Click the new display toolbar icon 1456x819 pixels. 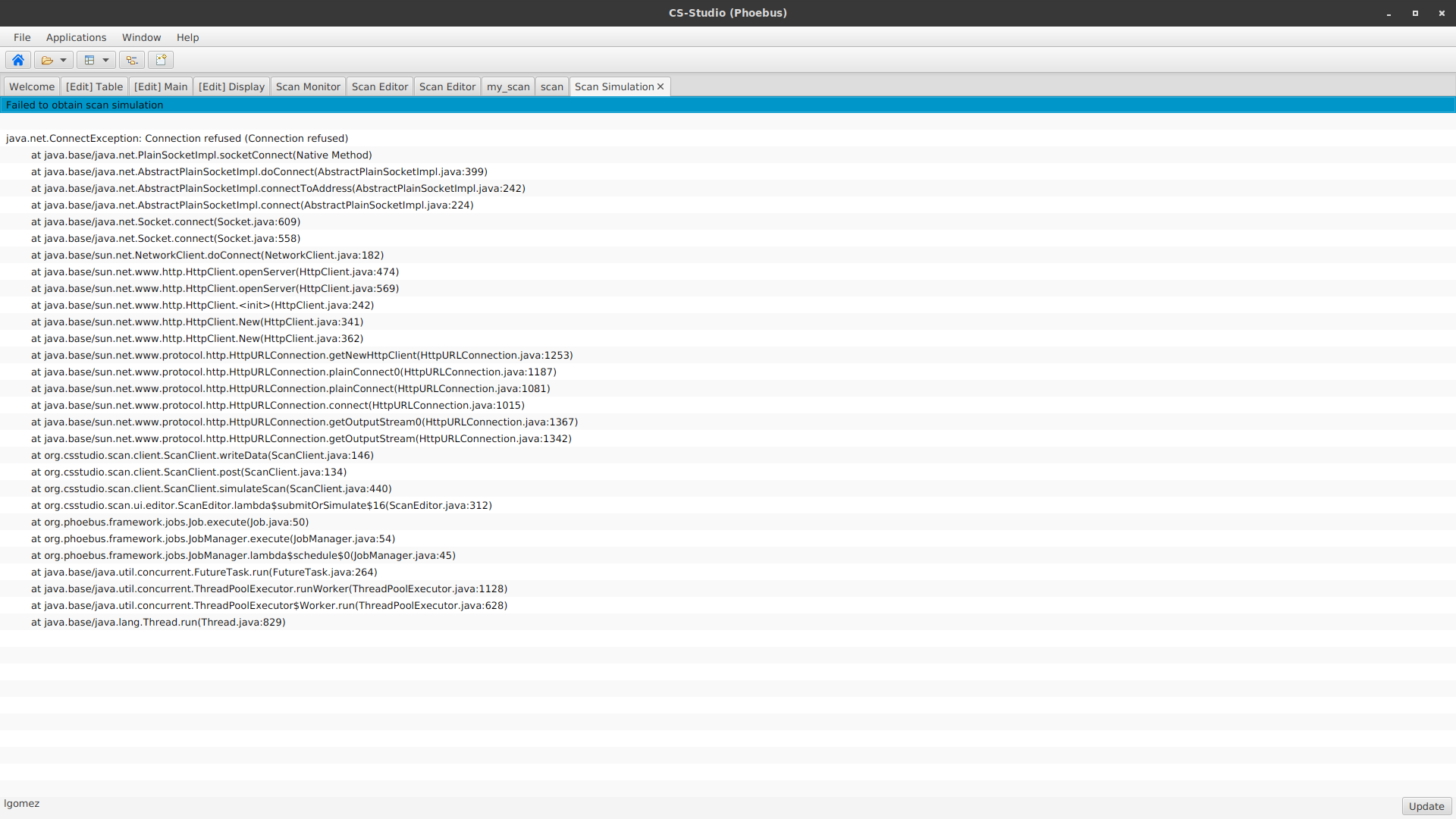point(160,60)
